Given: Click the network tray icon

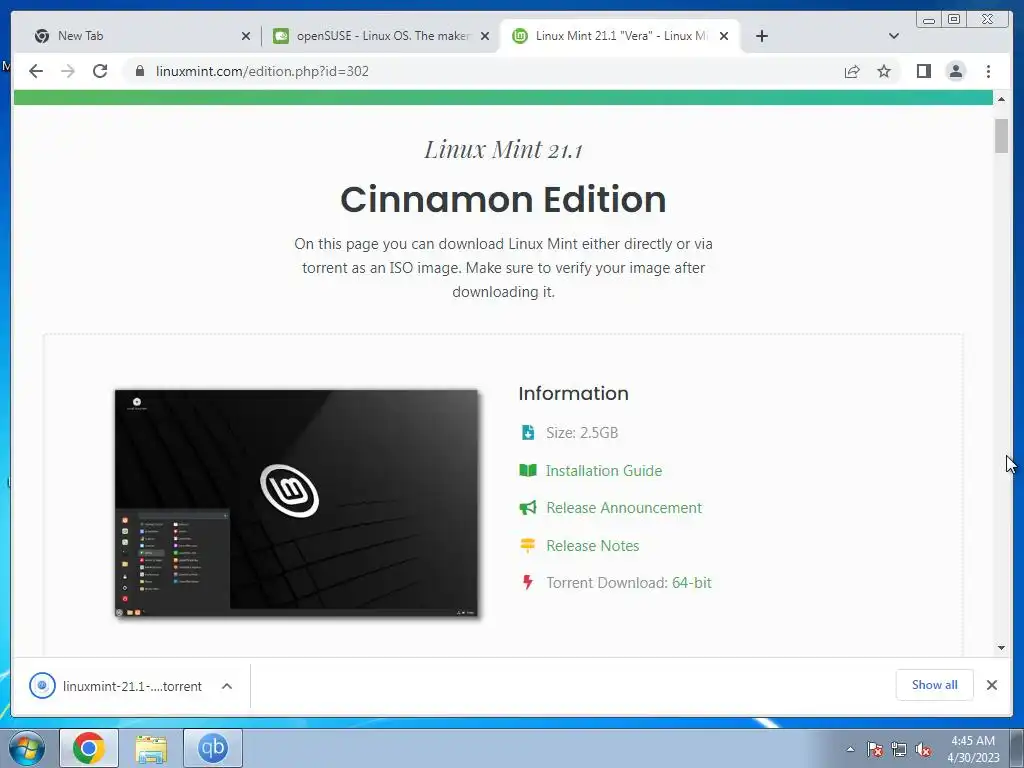Looking at the screenshot, I should click(x=899, y=749).
